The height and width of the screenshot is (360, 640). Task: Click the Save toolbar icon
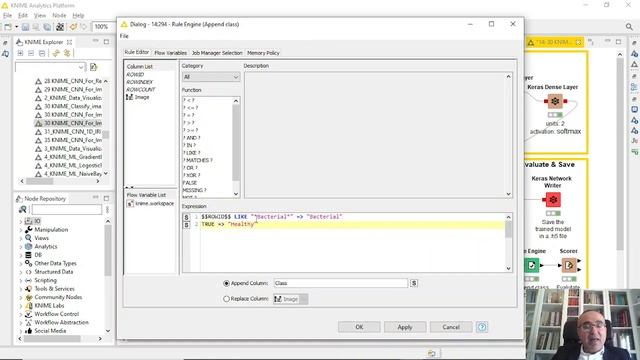point(25,27)
